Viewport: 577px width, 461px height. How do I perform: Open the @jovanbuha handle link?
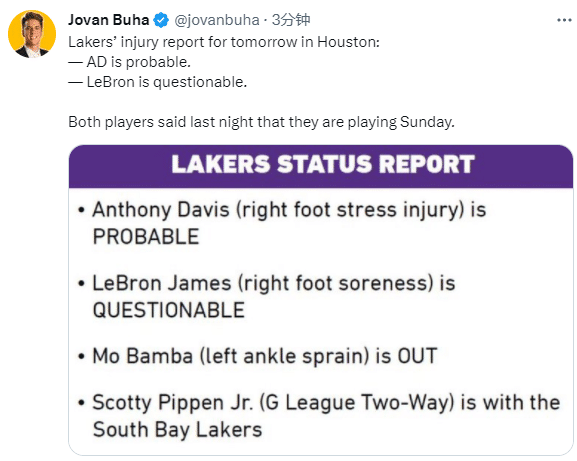click(217, 20)
